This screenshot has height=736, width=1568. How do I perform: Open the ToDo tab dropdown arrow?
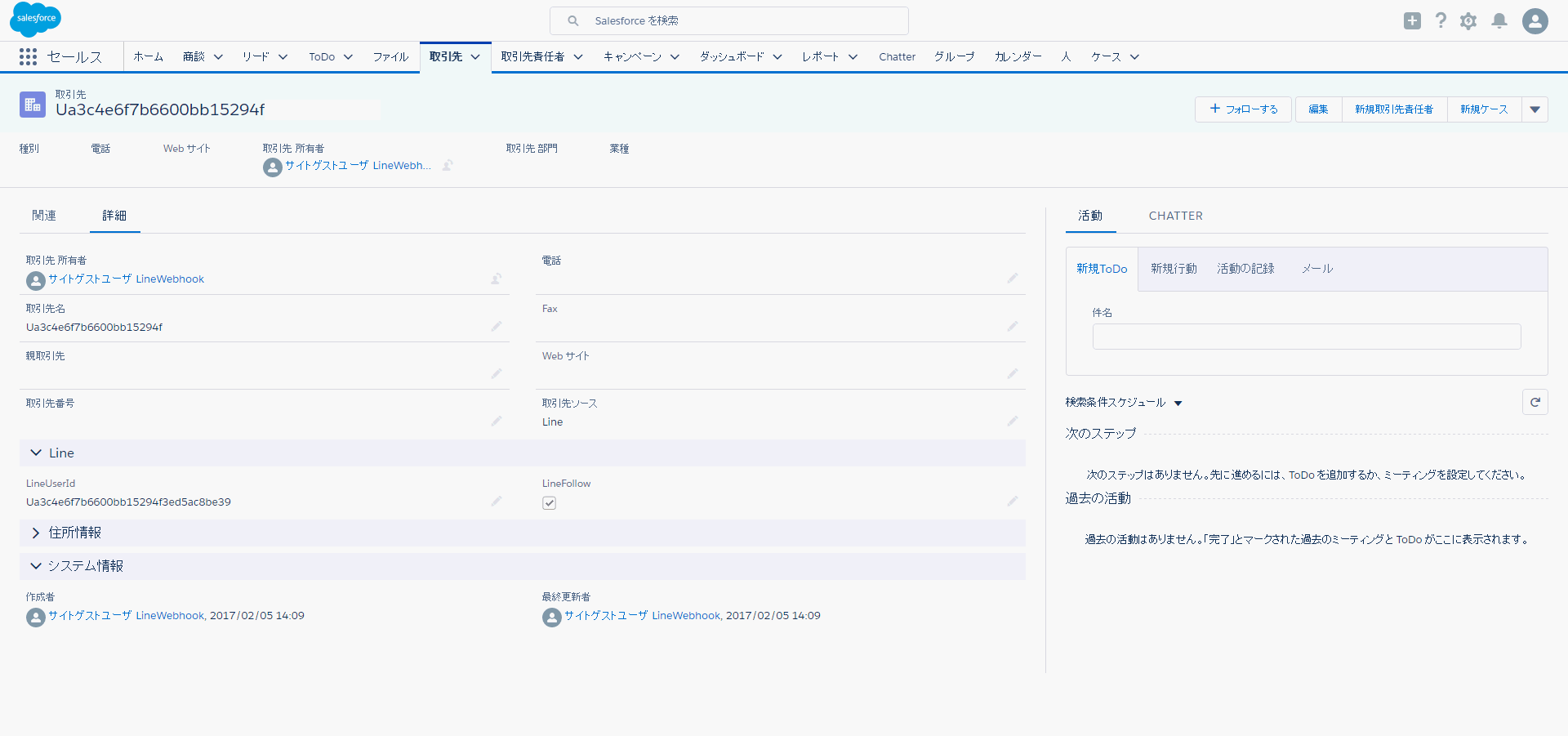(x=348, y=57)
